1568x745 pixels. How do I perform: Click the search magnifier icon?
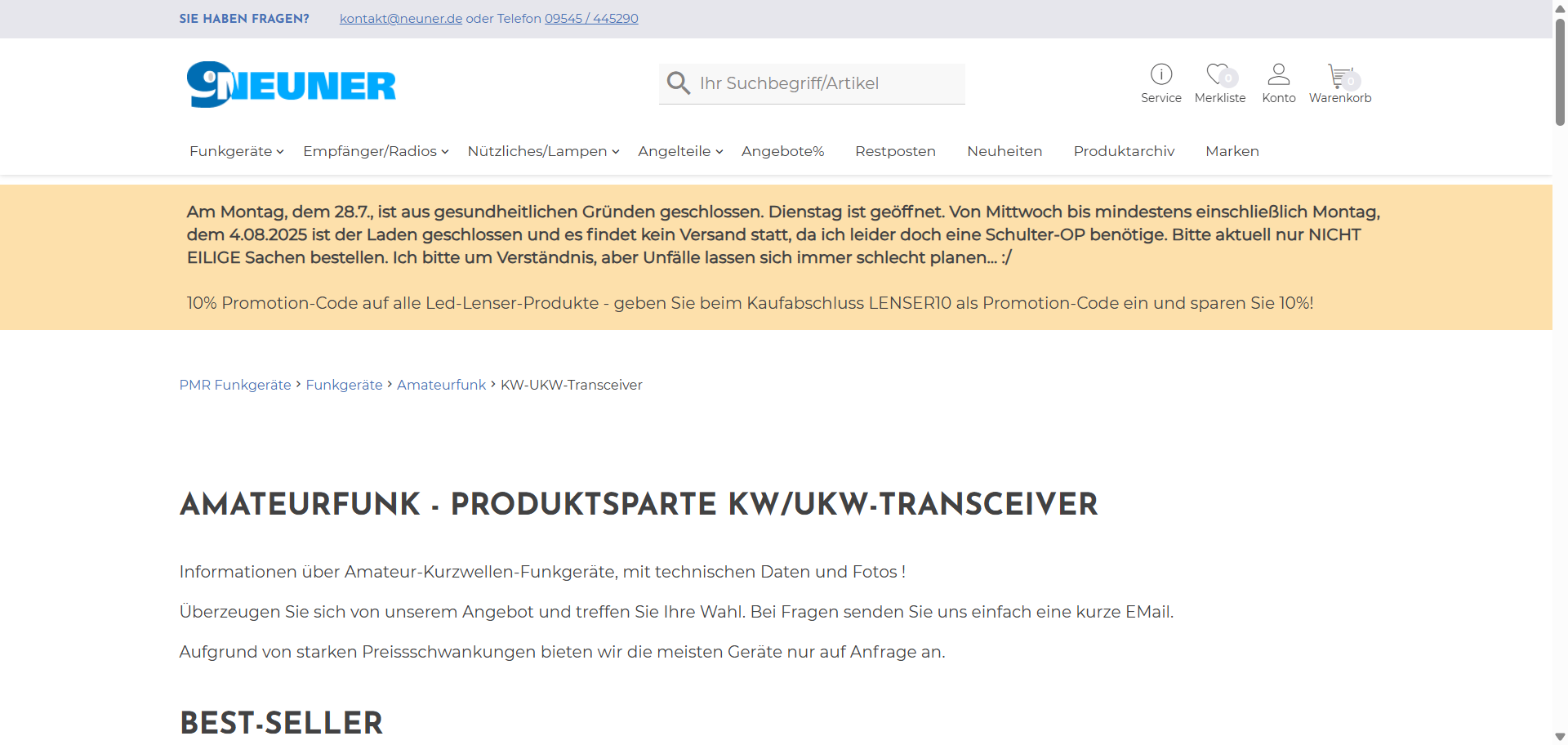[x=678, y=83]
